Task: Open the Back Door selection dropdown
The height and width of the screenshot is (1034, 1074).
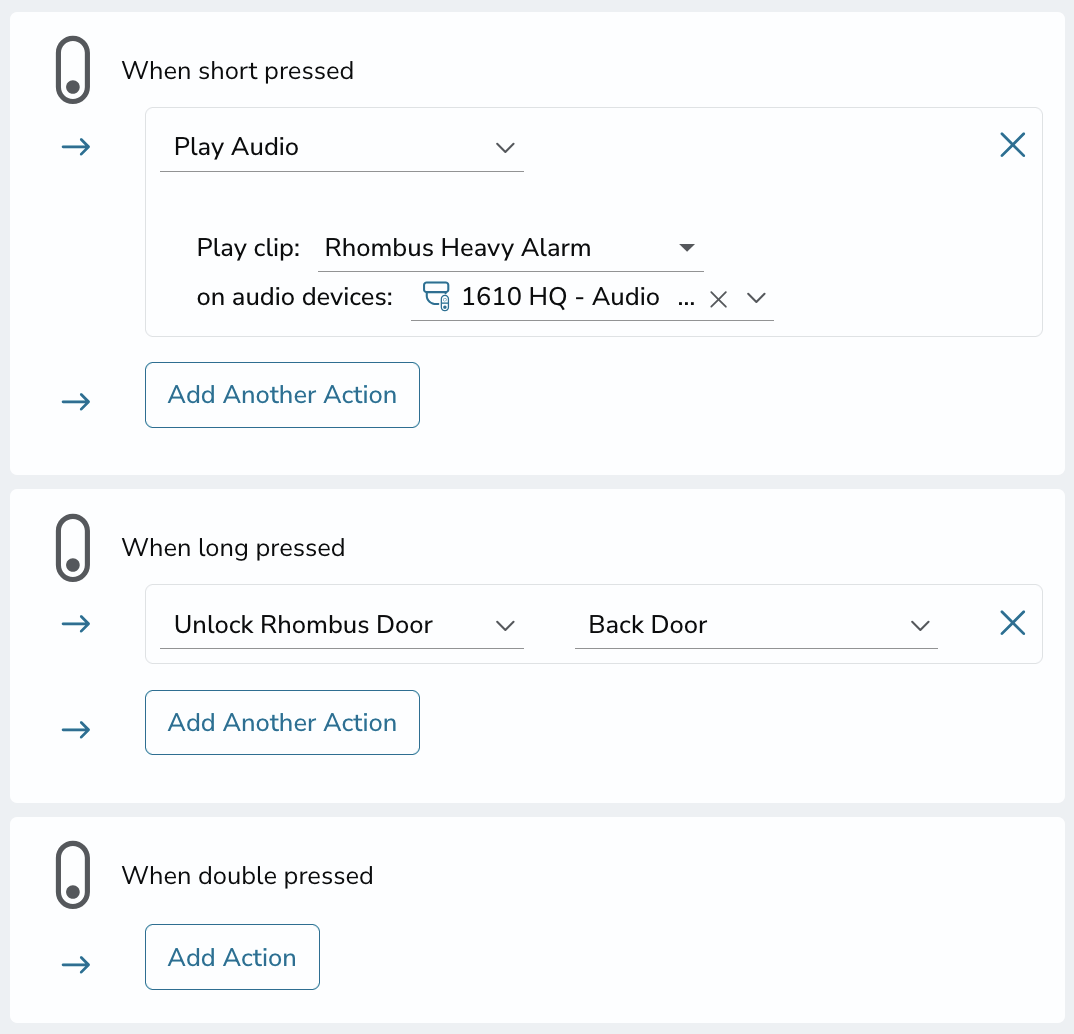Action: point(756,625)
